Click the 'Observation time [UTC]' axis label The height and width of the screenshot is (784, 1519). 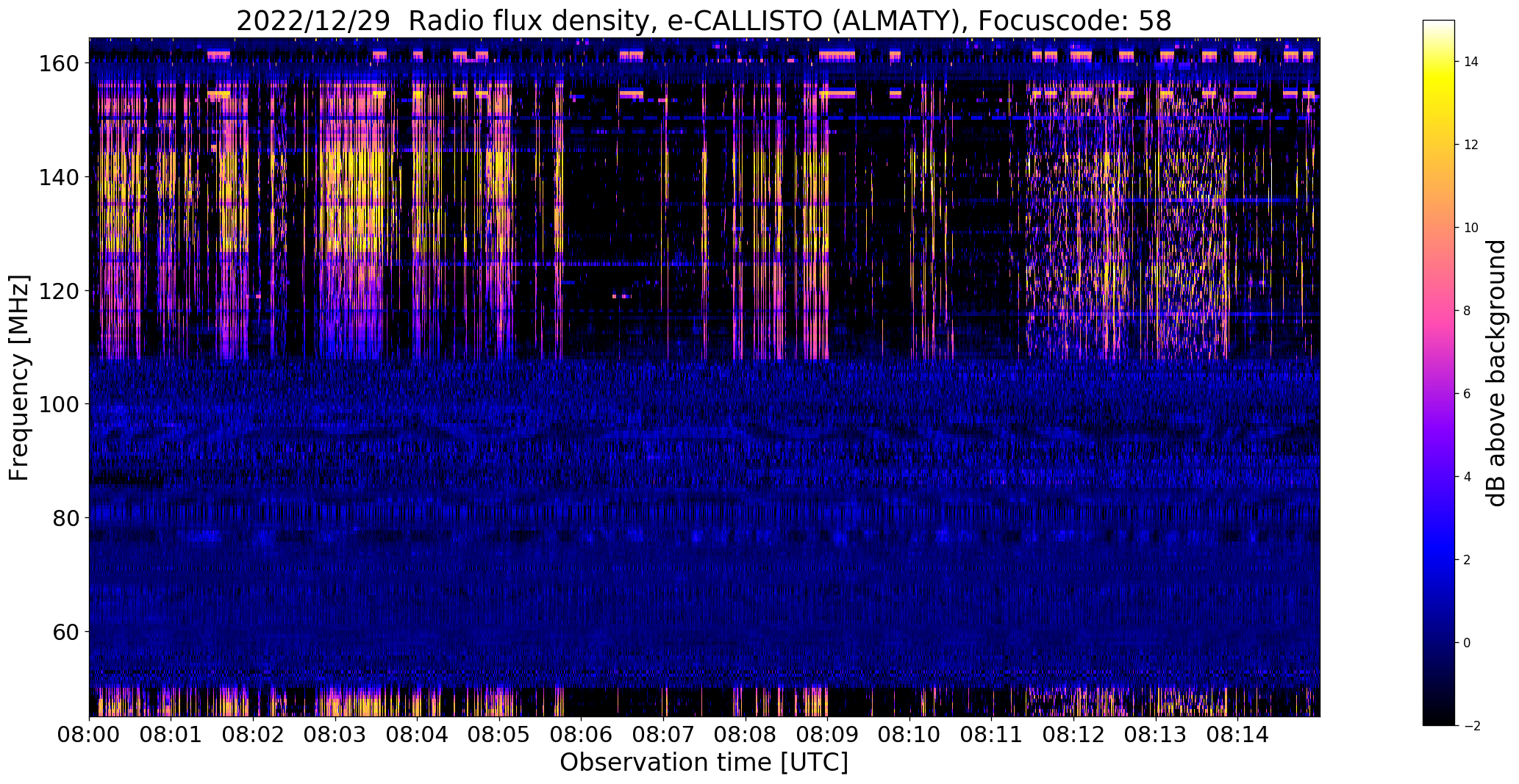pos(704,763)
